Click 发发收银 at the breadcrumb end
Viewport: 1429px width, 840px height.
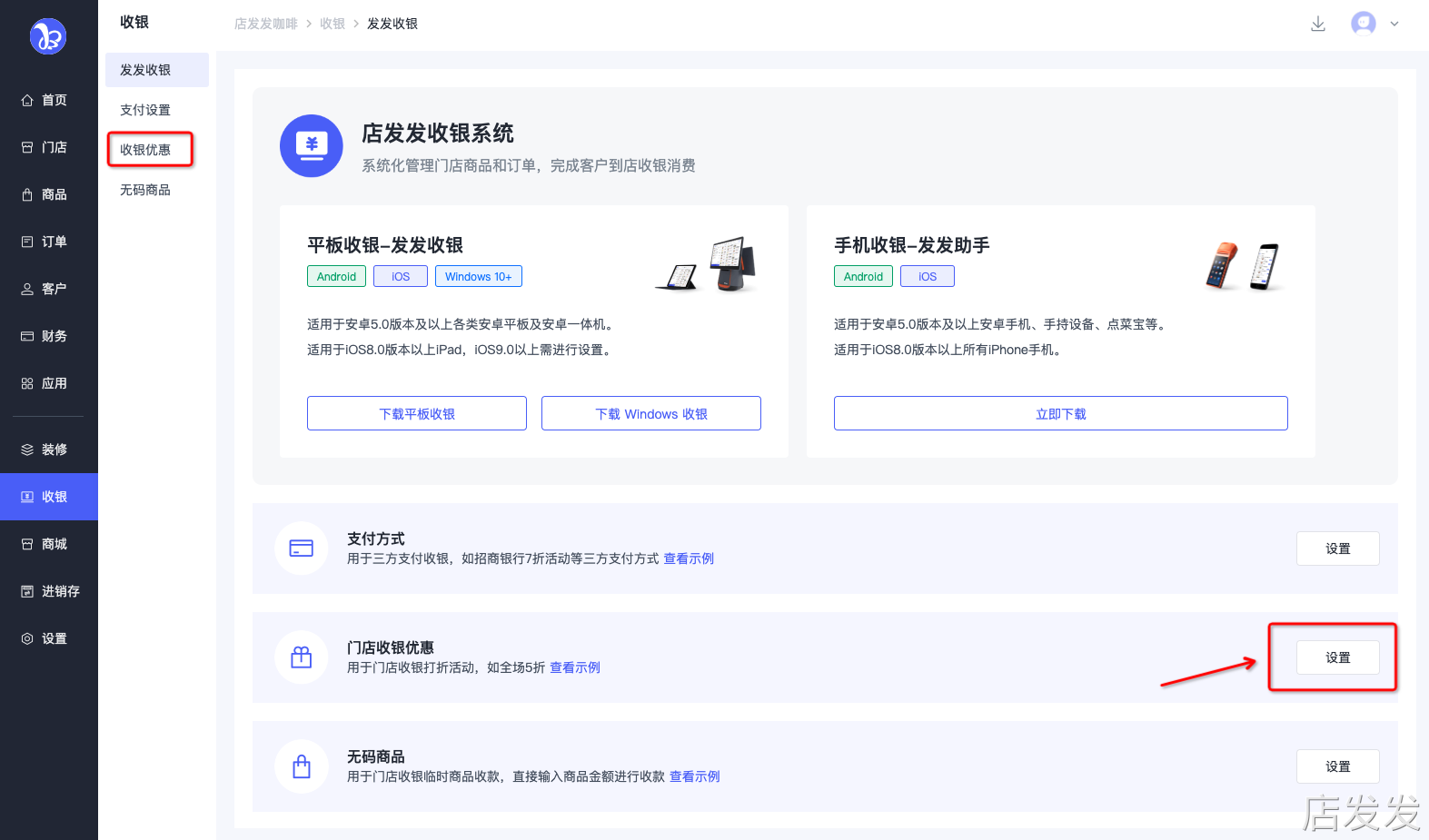pos(392,24)
